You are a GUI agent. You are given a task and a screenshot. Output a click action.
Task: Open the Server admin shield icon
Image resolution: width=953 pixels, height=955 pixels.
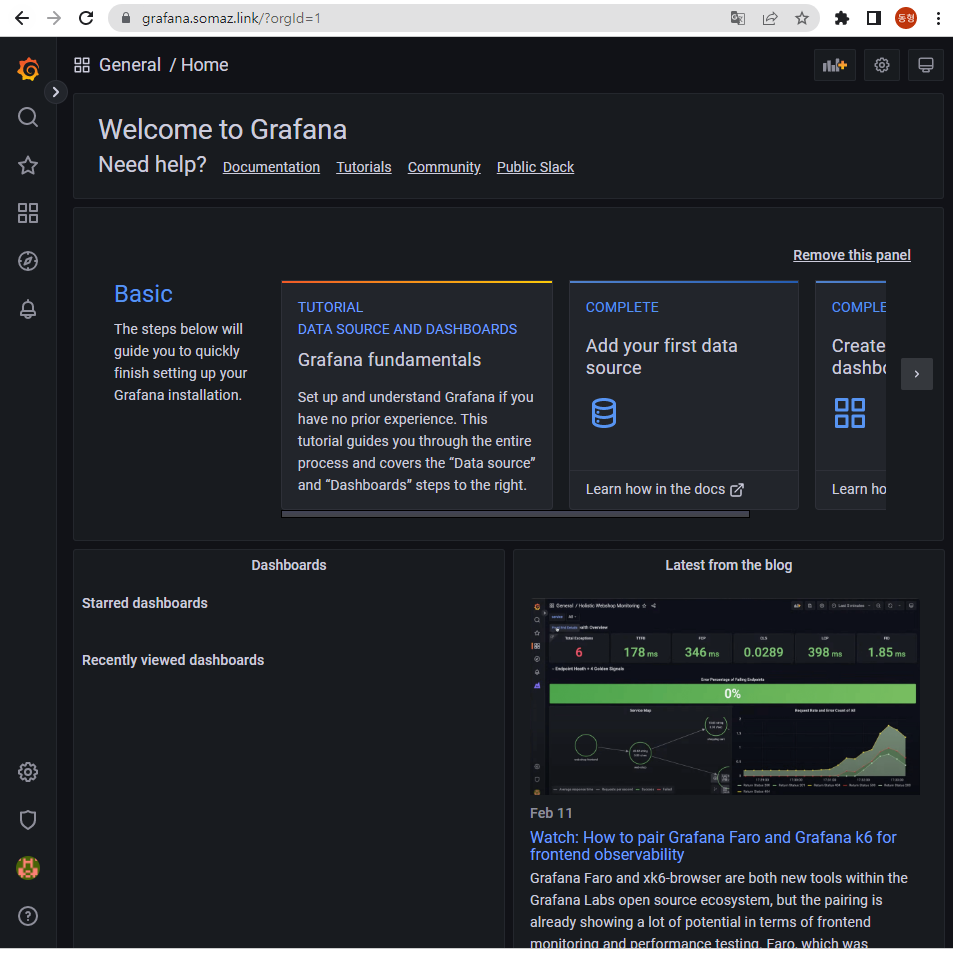click(28, 820)
